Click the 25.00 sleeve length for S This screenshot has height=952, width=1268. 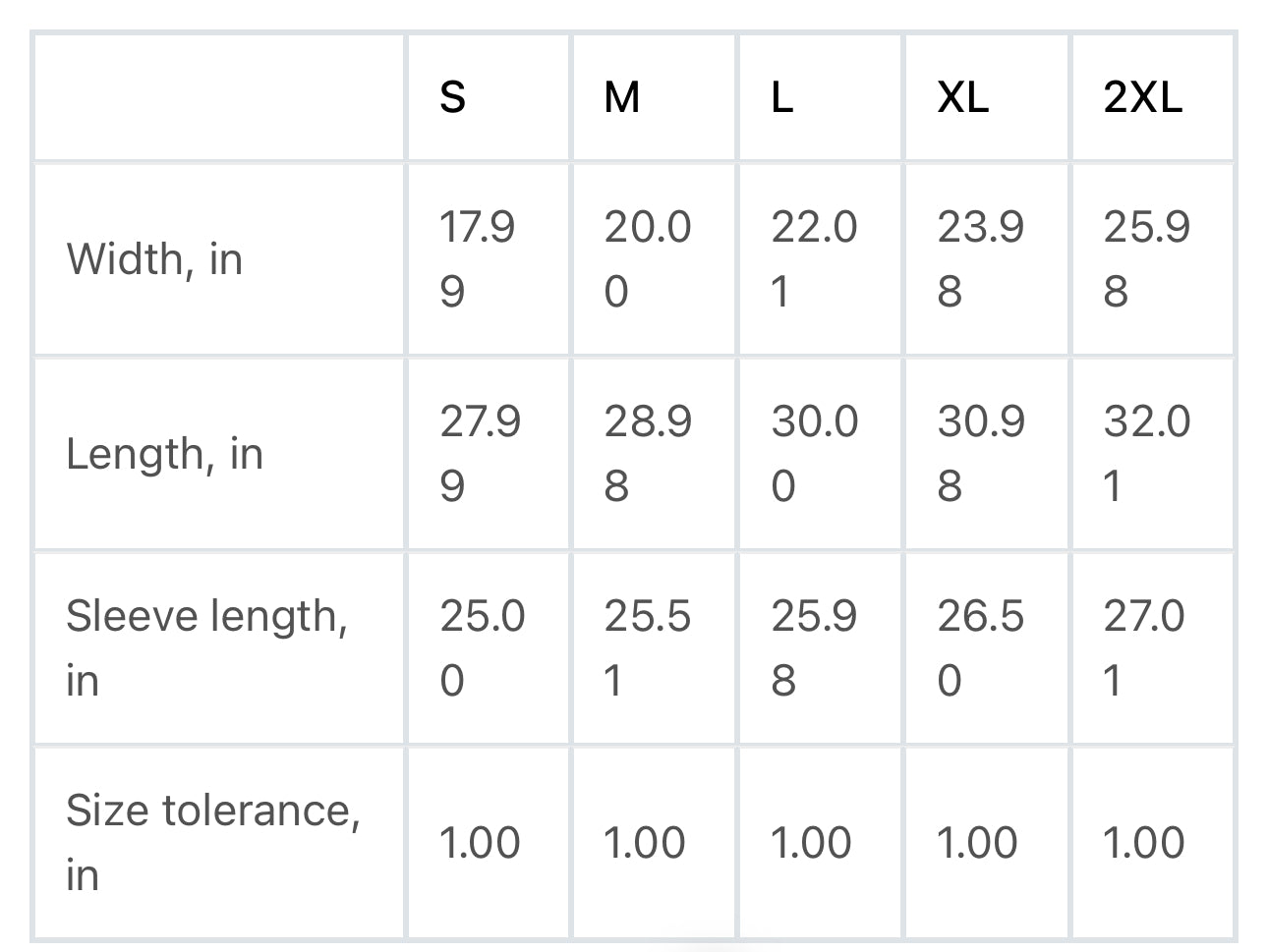(x=482, y=647)
